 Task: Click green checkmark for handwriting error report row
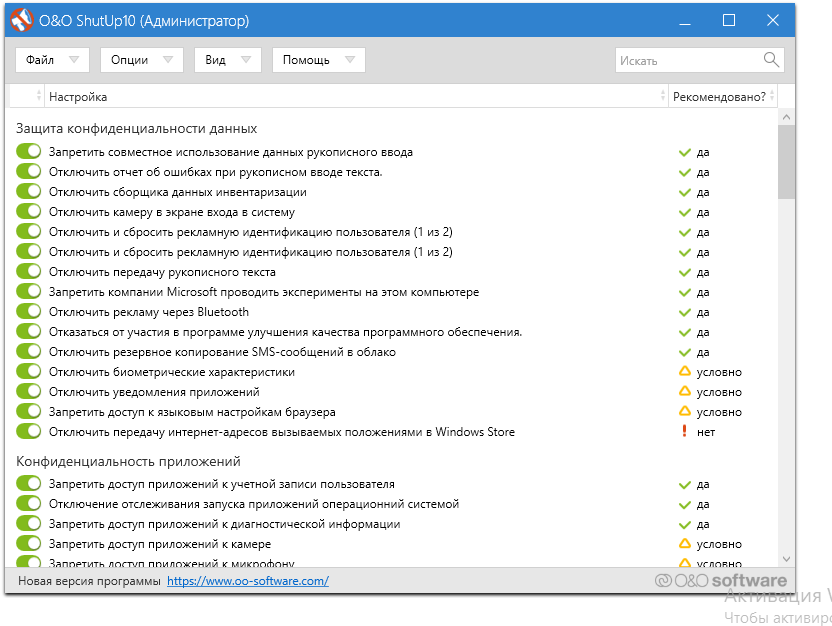point(684,173)
